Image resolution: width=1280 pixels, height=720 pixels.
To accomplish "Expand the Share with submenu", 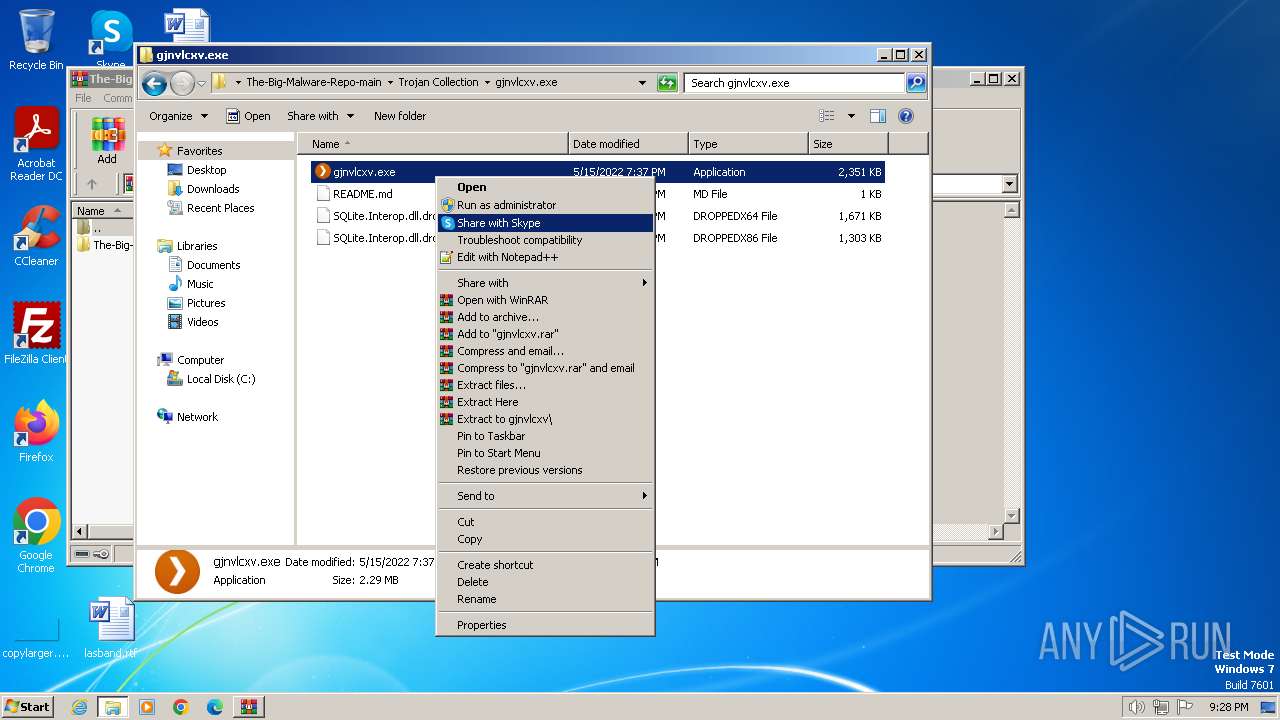I will [545, 283].
